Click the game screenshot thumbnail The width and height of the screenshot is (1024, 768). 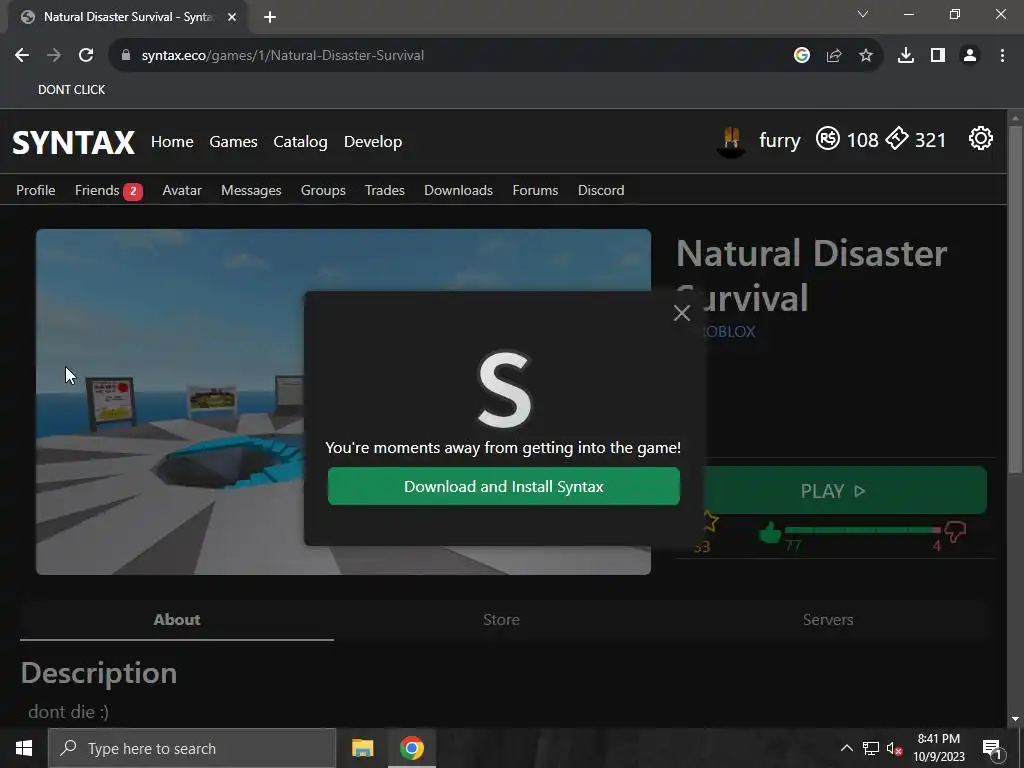[344, 402]
